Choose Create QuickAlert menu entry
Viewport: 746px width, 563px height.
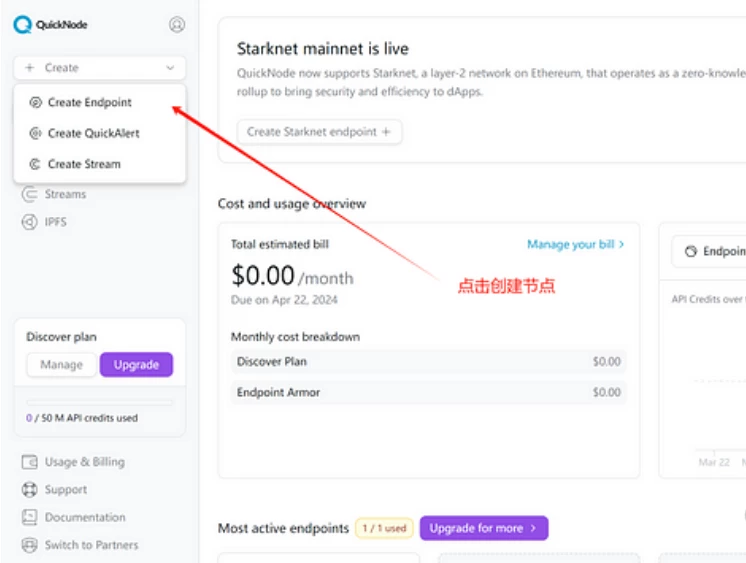point(93,133)
